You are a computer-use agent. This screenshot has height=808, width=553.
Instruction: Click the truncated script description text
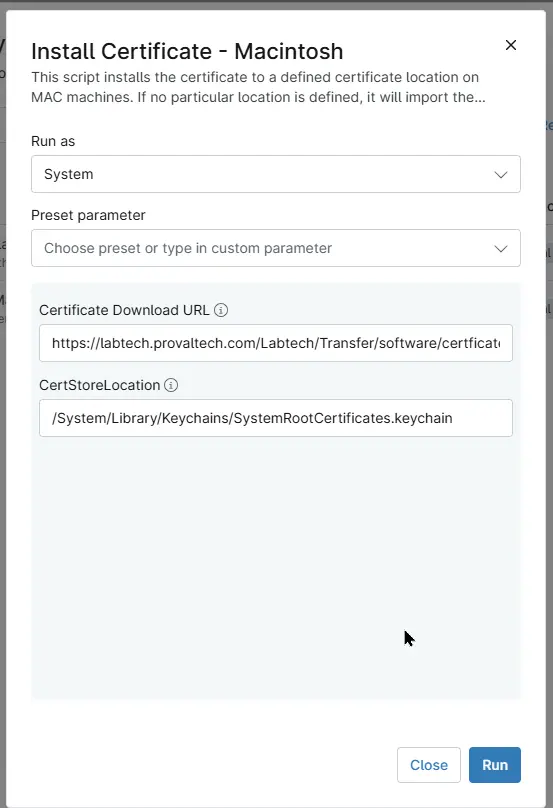258,87
